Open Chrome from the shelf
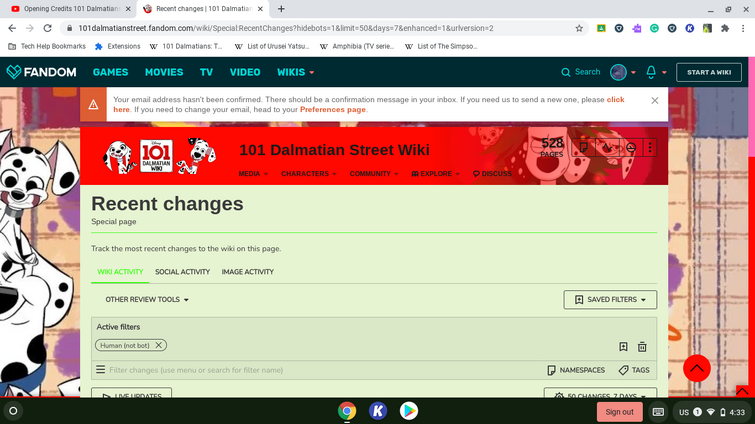The image size is (755, 424). (x=347, y=411)
